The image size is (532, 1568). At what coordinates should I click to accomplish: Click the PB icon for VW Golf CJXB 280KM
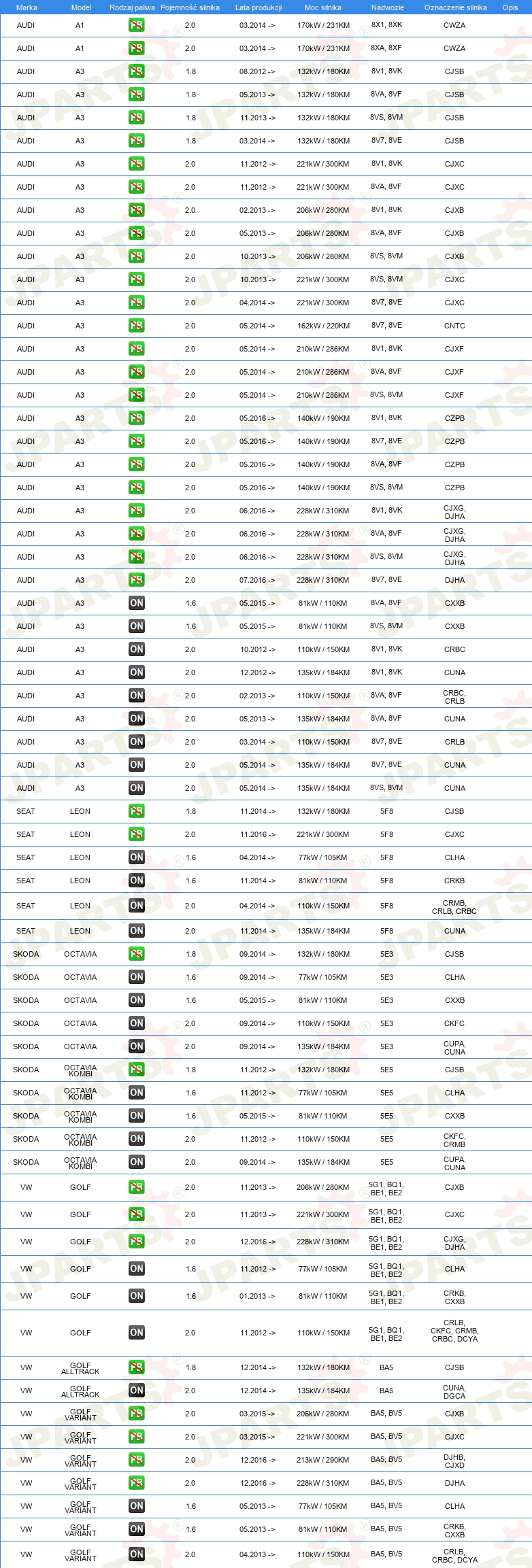137,1187
